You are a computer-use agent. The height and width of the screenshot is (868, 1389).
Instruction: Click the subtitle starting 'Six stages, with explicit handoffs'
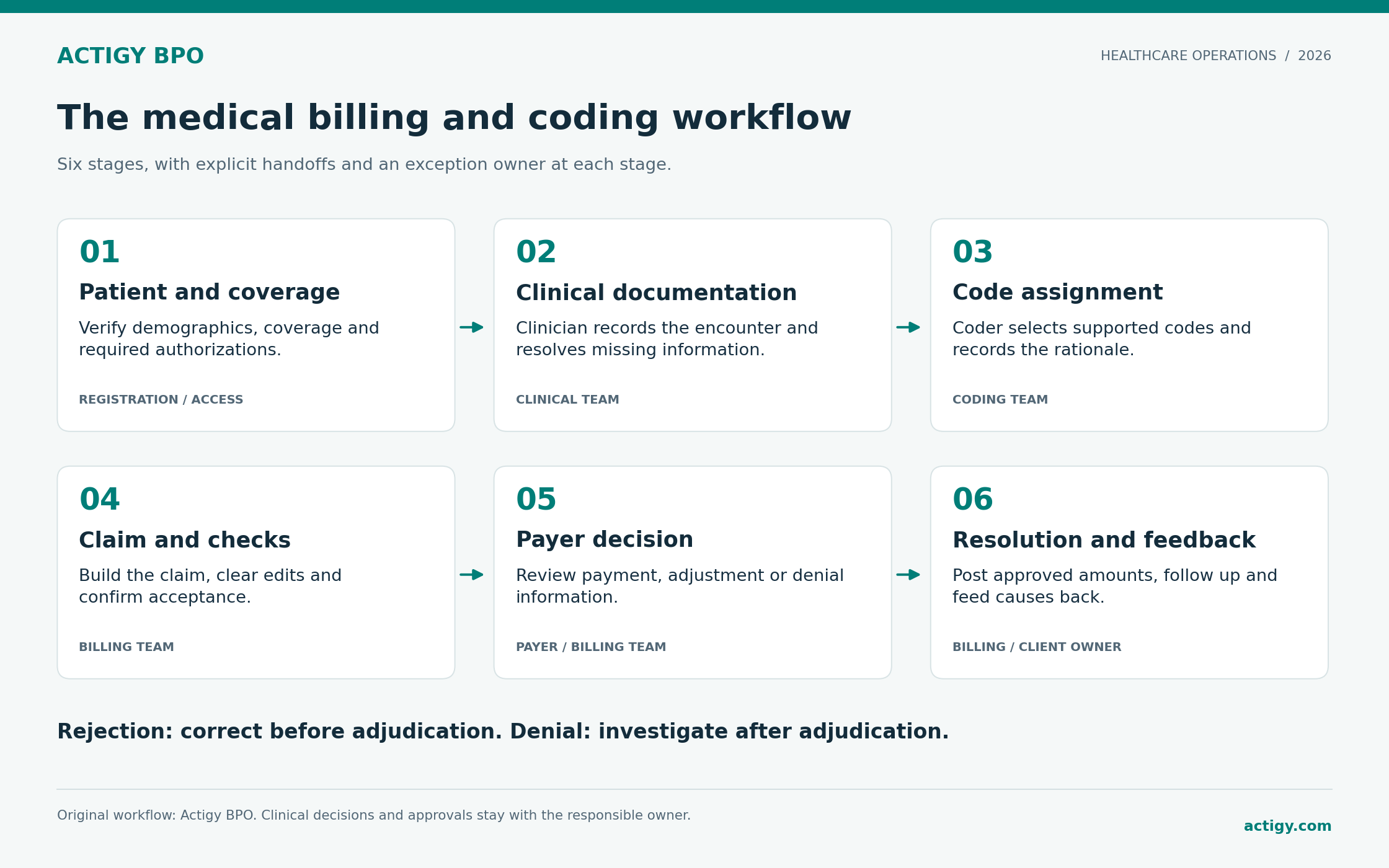(364, 164)
